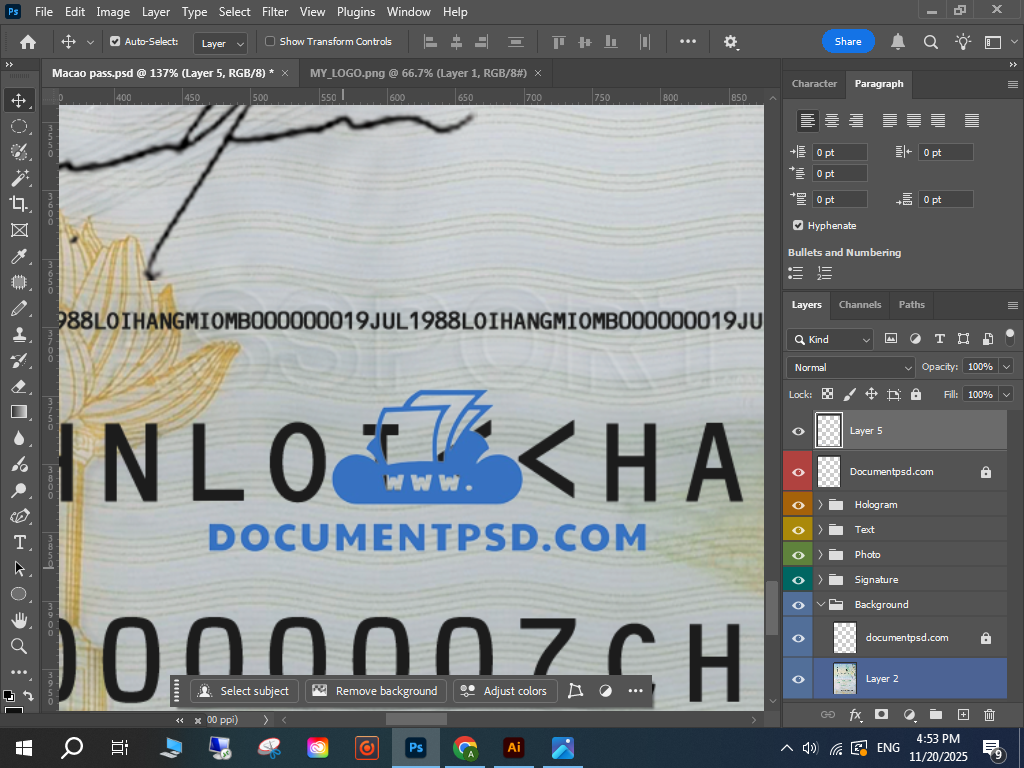Select the Eraser tool

[x=19, y=386]
